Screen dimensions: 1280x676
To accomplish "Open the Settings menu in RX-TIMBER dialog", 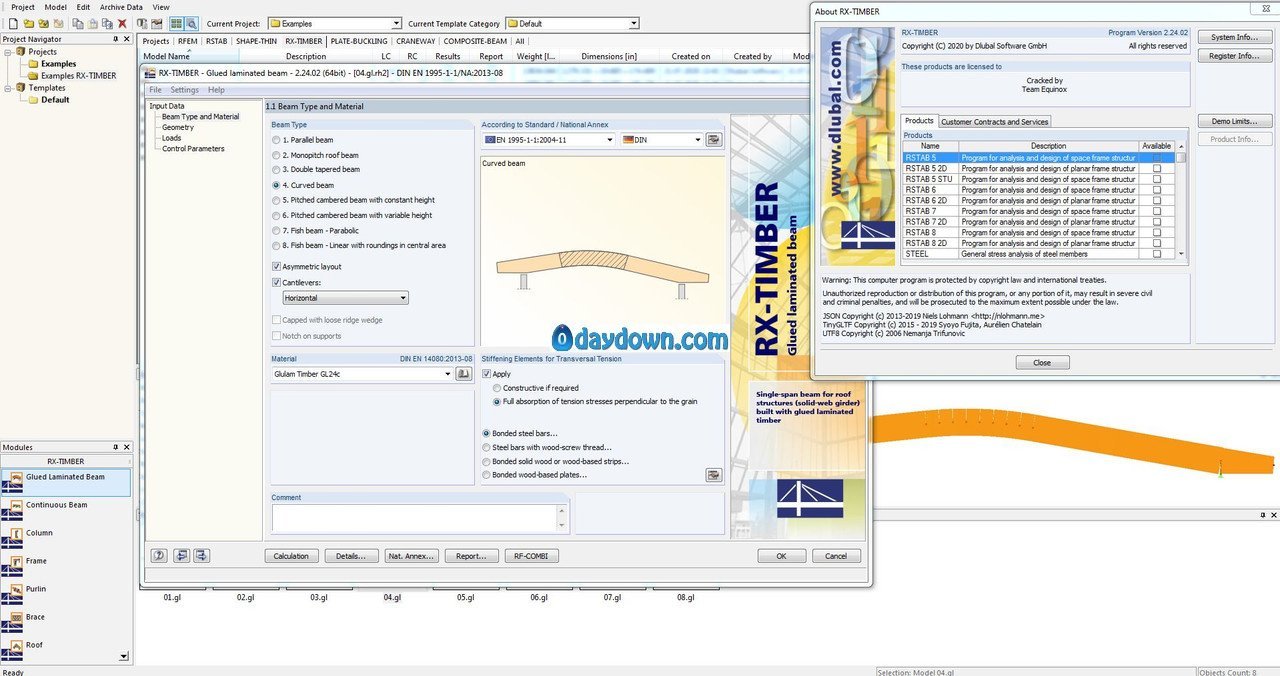I will coord(184,90).
